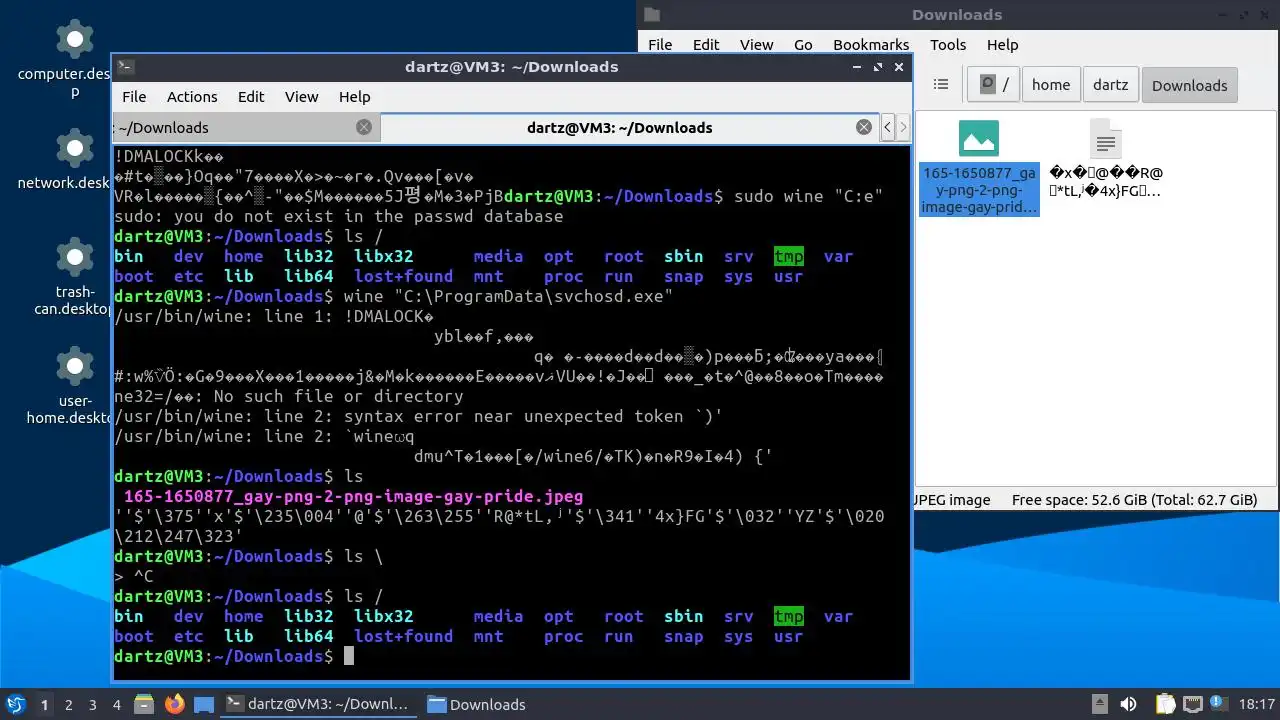Screen dimensions: 1280x720
Task: Click the terminal window title bar icon
Action: point(125,67)
